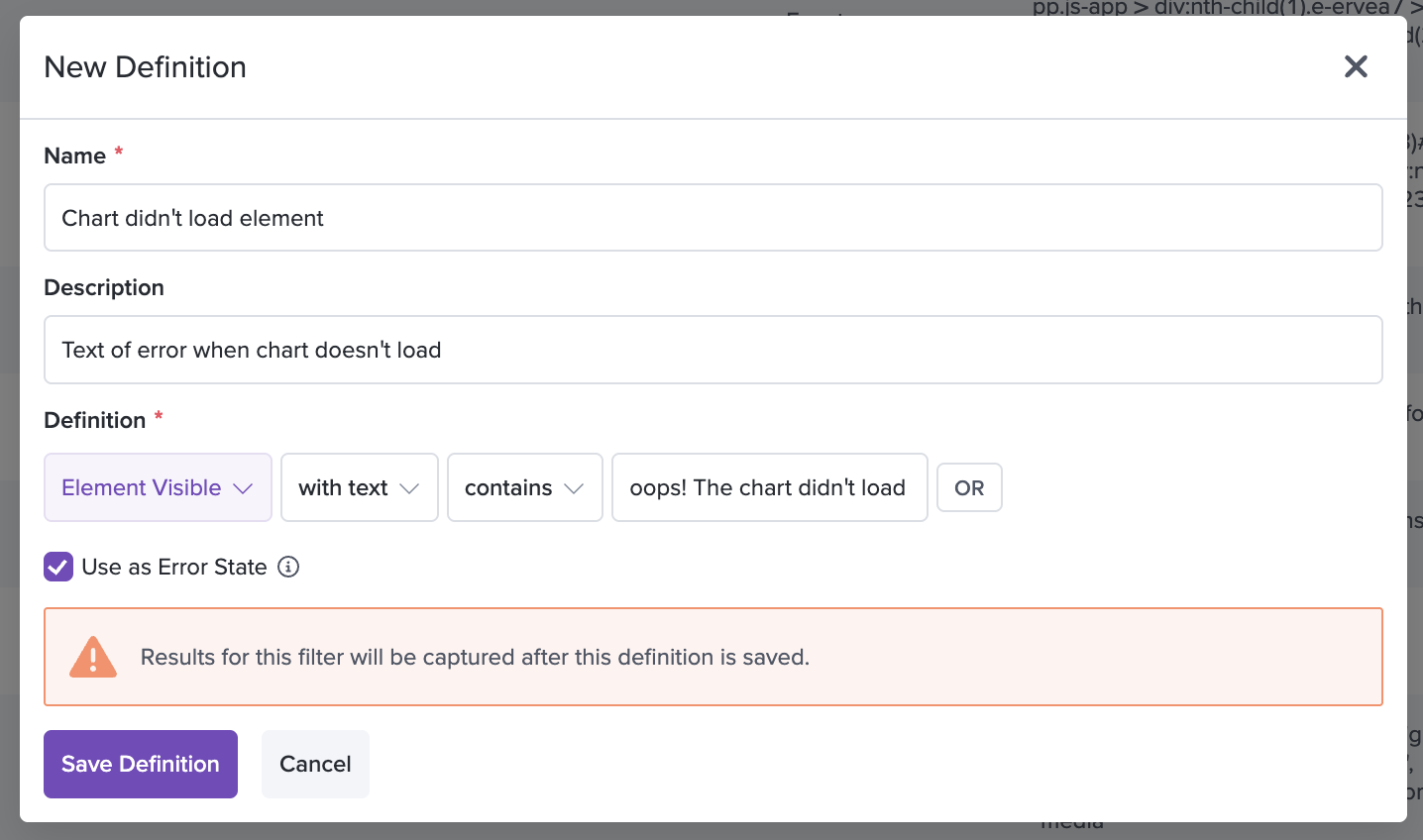Uncheck the Use as Error State checkbox
The image size is (1423, 840).
click(x=58, y=567)
